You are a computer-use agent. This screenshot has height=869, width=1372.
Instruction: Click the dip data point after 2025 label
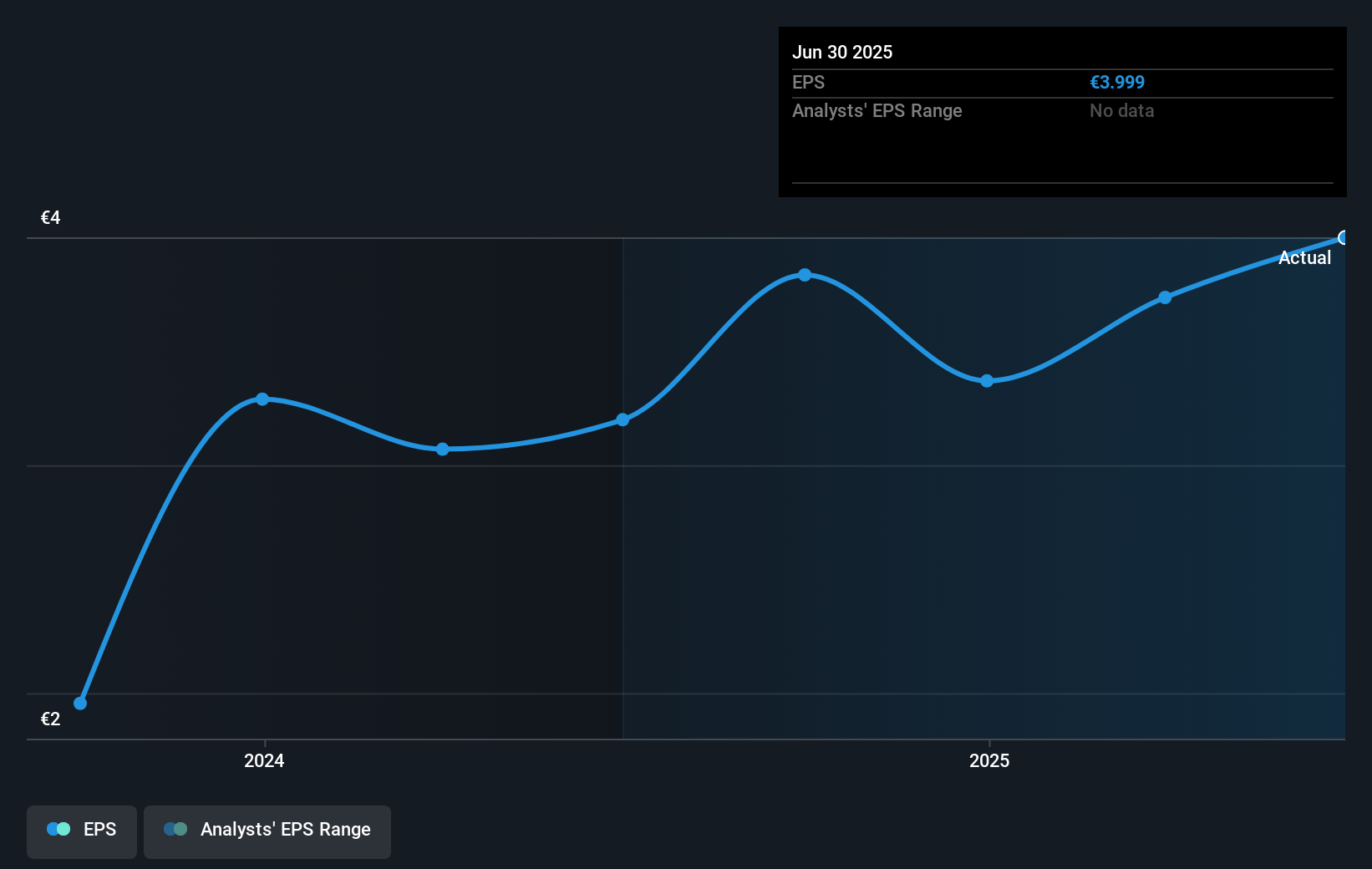tap(988, 381)
